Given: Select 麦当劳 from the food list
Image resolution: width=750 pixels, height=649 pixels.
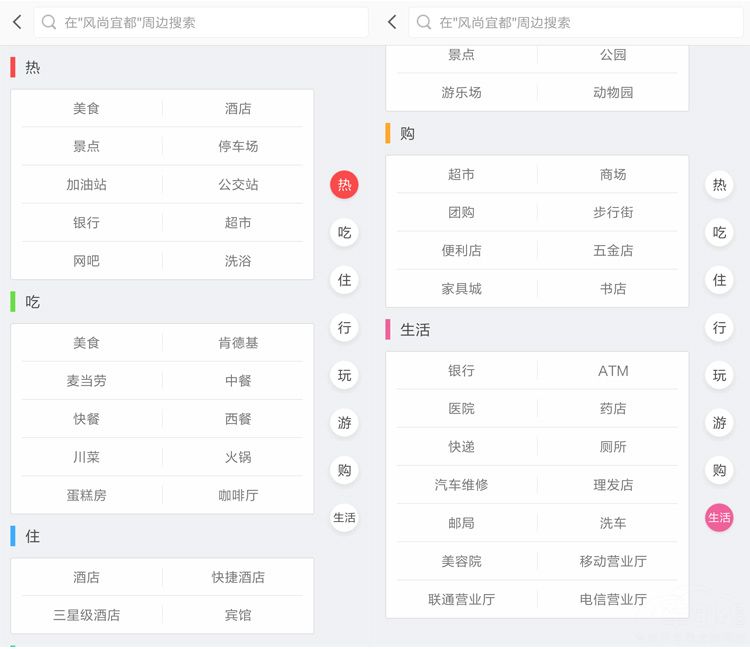Looking at the screenshot, I should tap(86, 381).
